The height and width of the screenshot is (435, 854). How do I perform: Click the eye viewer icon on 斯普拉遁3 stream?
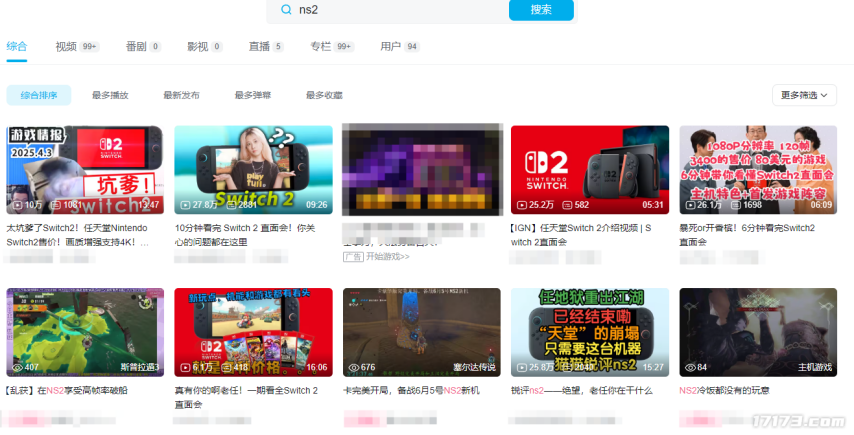(16, 367)
